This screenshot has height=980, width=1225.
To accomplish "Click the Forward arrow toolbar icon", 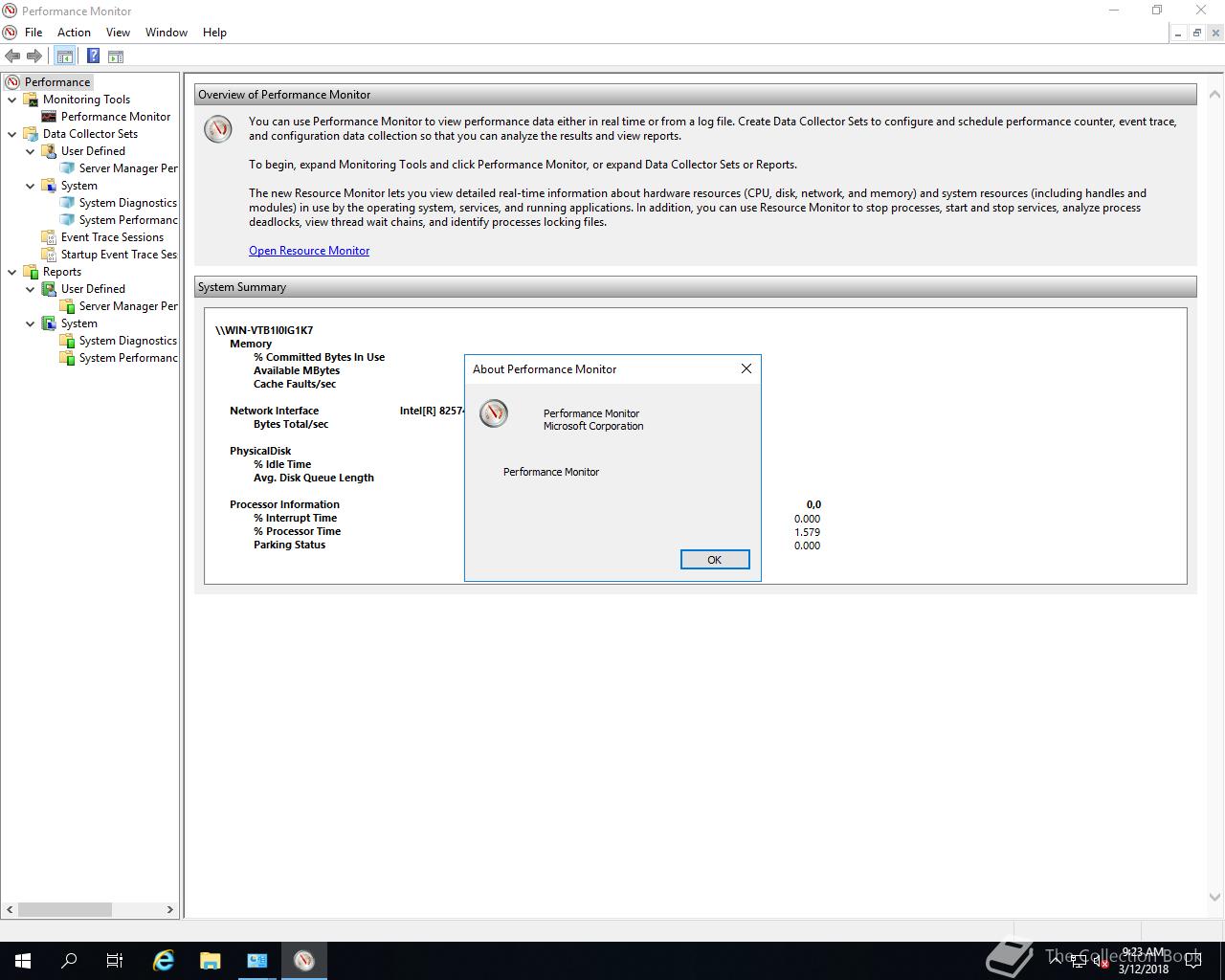I will coord(34,56).
